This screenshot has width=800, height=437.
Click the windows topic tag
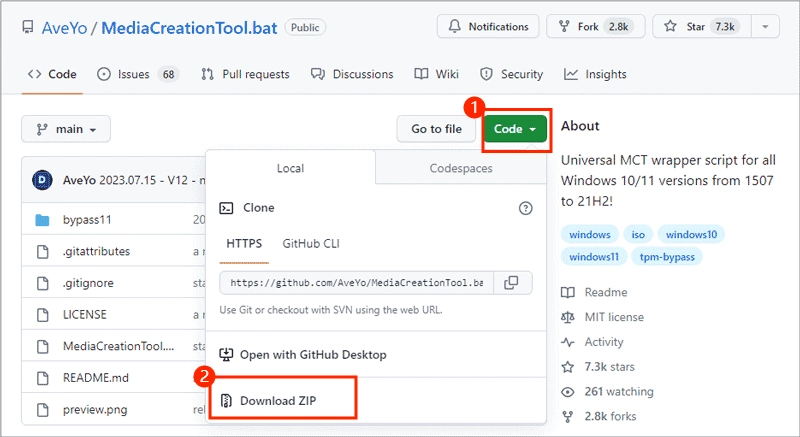pos(590,235)
